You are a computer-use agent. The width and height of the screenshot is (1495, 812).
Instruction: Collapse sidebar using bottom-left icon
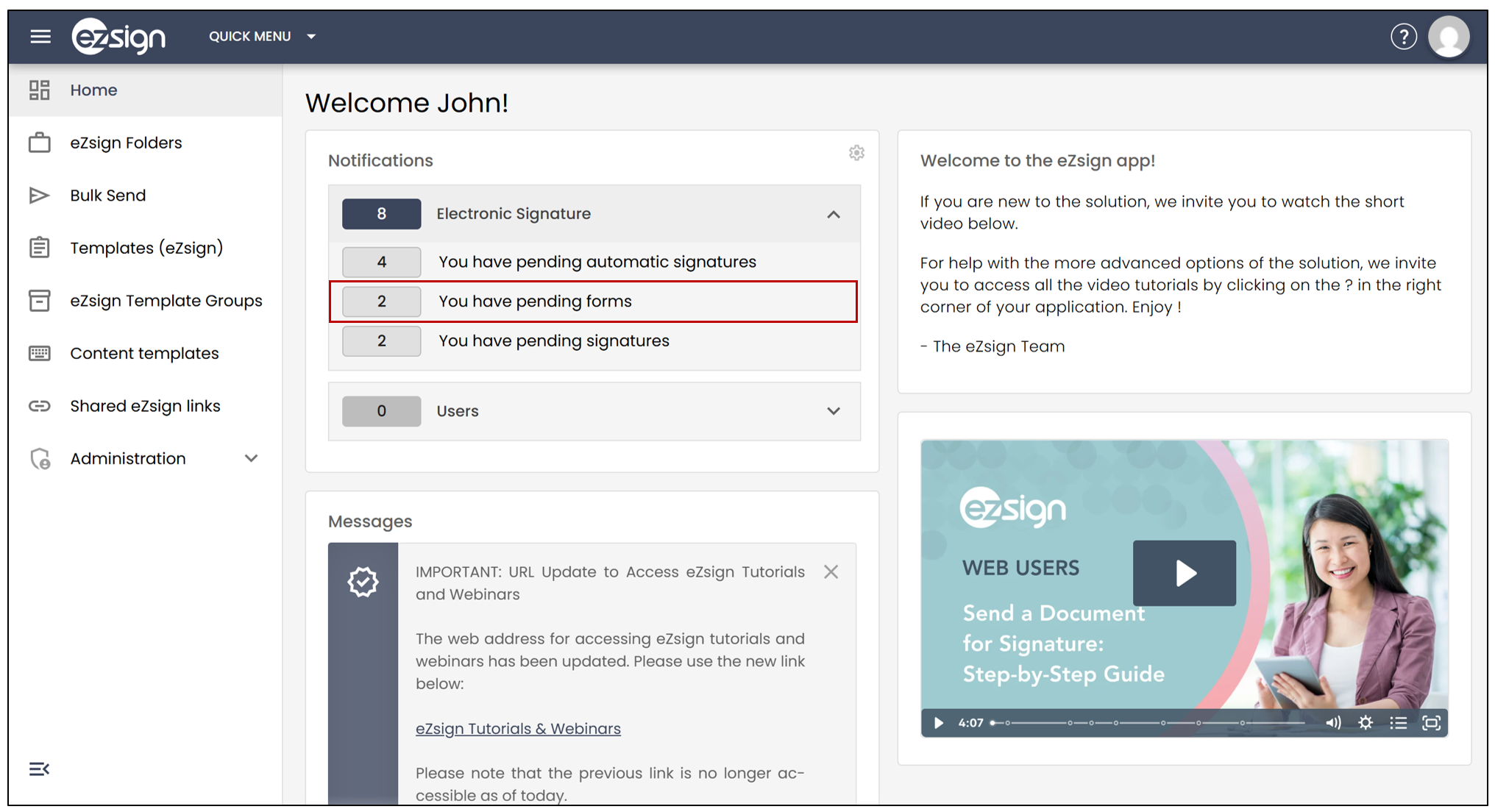coord(39,769)
